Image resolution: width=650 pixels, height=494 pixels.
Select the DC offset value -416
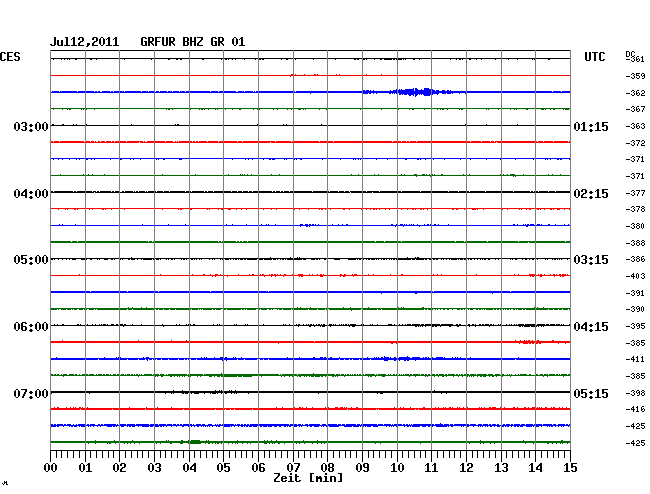635,409
